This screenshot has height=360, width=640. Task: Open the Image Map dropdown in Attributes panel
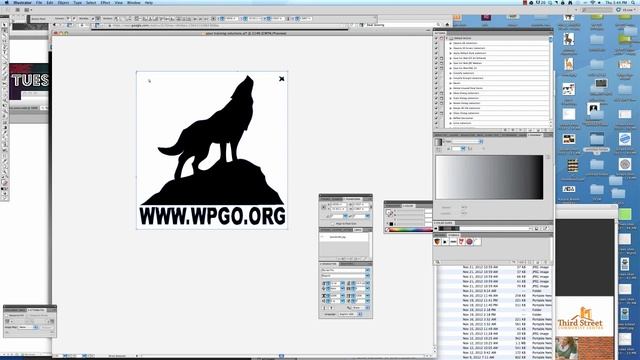28,327
